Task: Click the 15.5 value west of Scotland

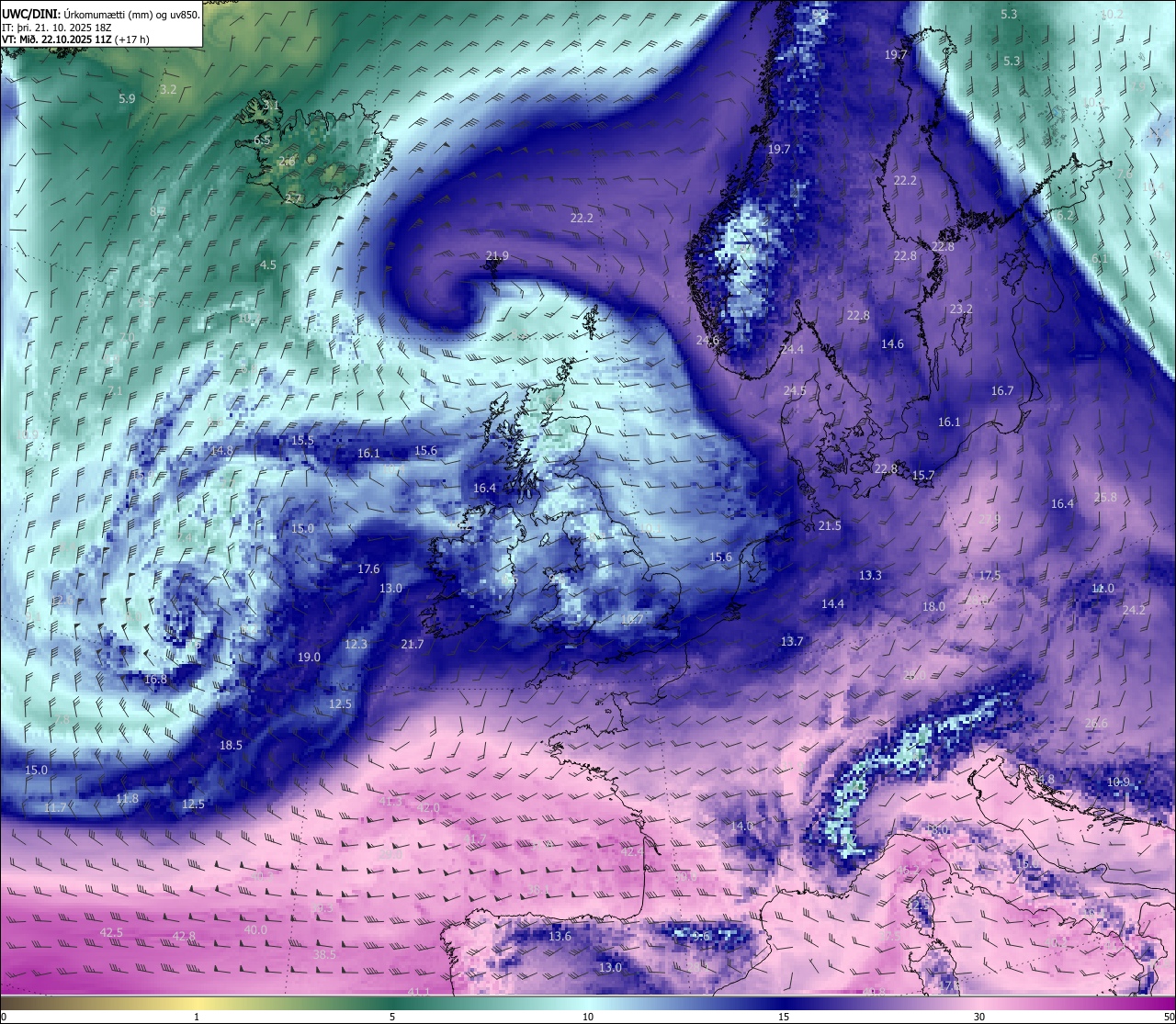Action: pos(302,440)
